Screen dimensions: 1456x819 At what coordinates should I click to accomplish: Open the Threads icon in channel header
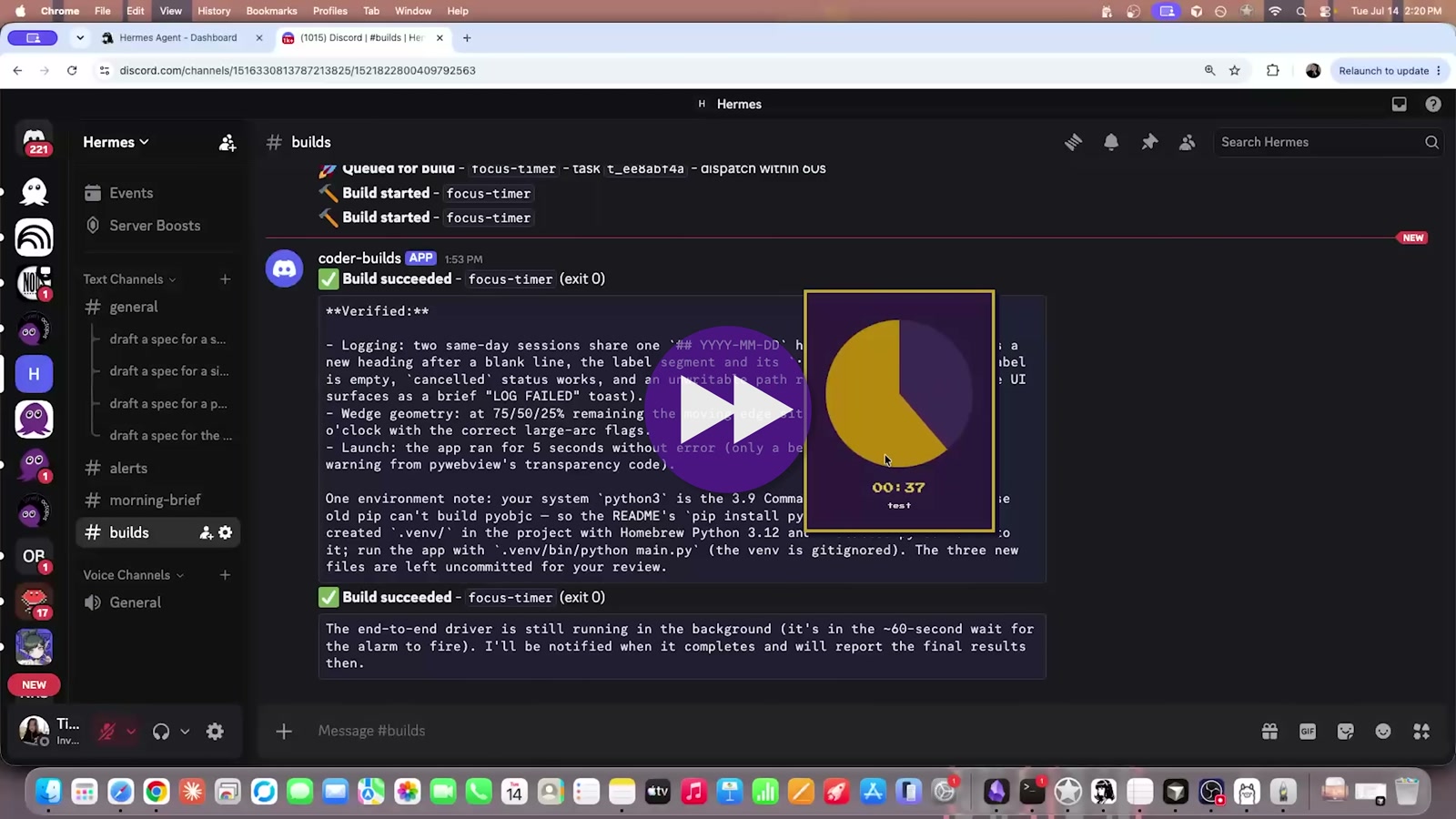[x=1074, y=142]
